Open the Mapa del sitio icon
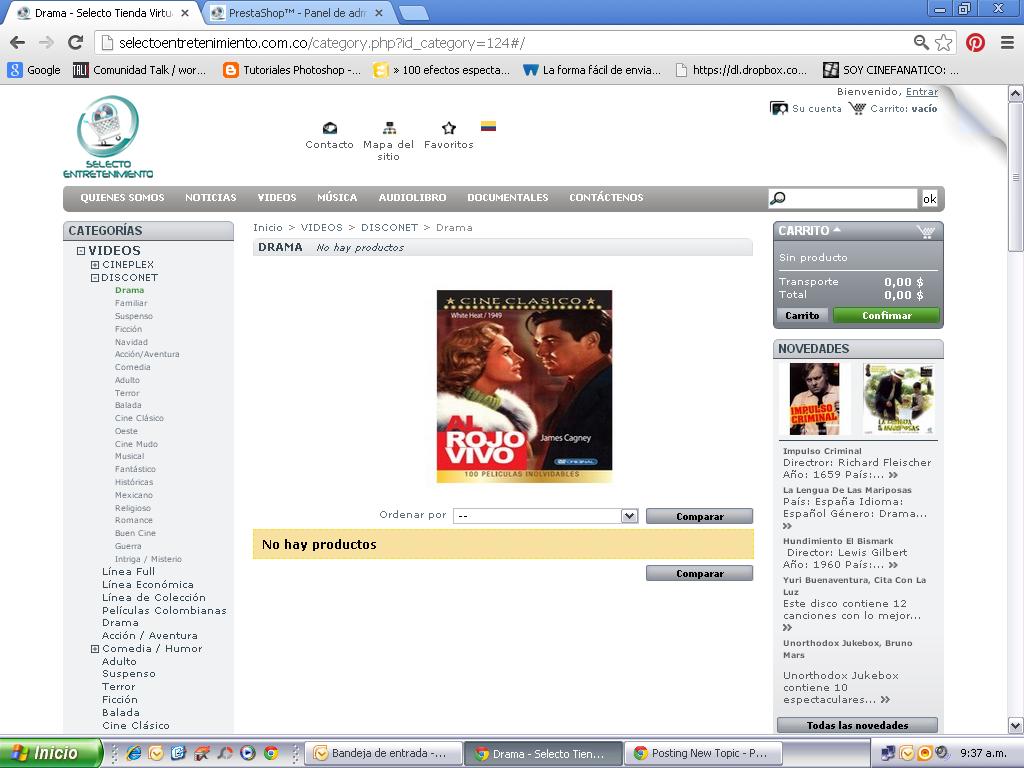 tap(389, 128)
